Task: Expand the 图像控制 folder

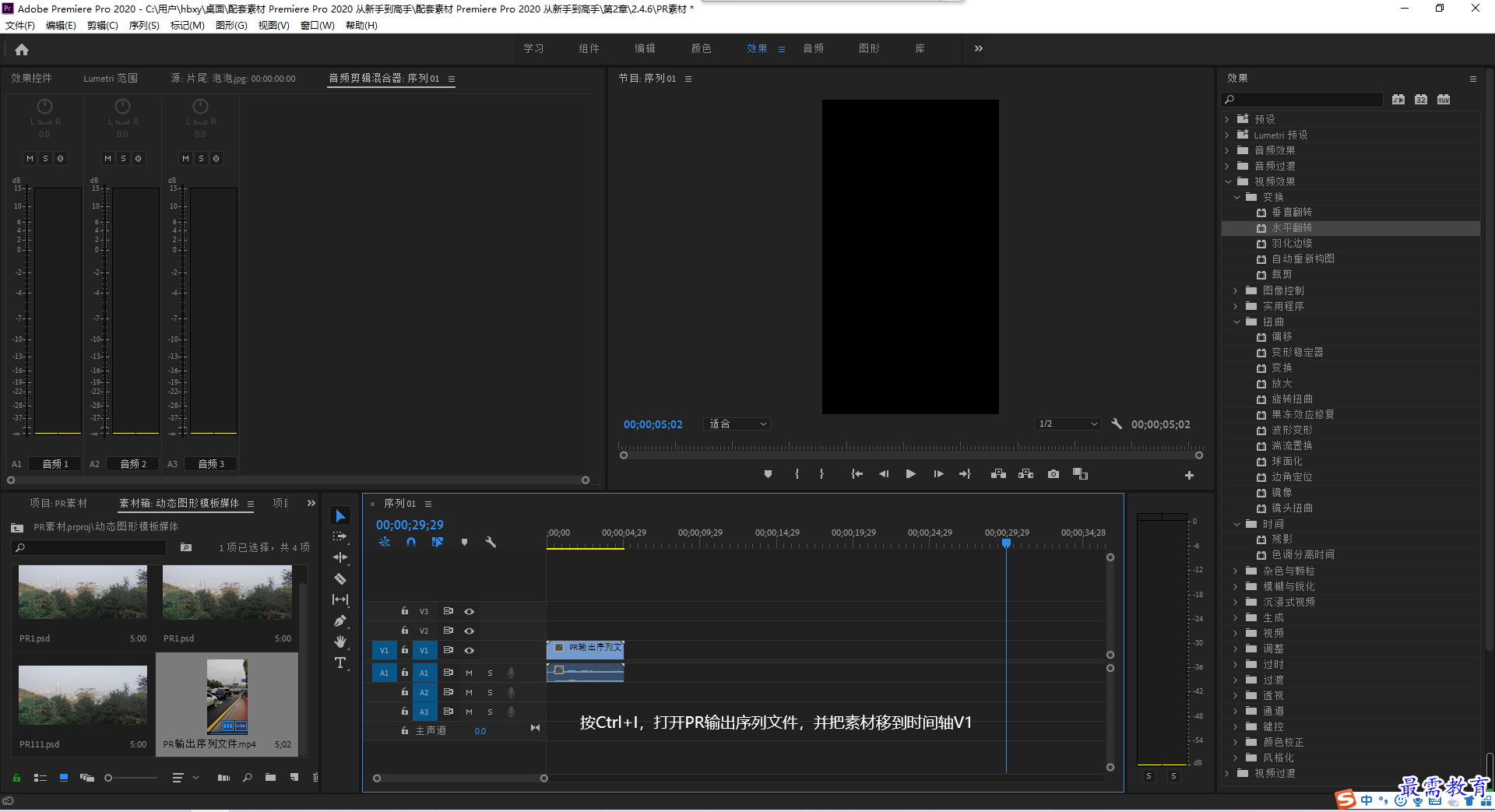Action: tap(1236, 290)
